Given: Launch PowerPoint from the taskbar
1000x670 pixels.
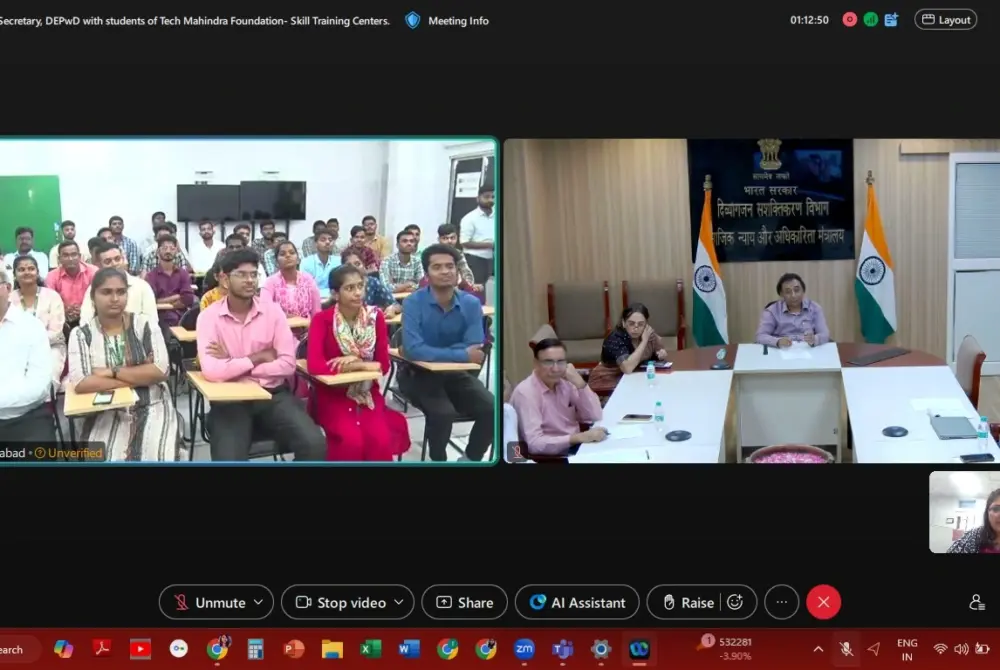Looking at the screenshot, I should [x=293, y=649].
